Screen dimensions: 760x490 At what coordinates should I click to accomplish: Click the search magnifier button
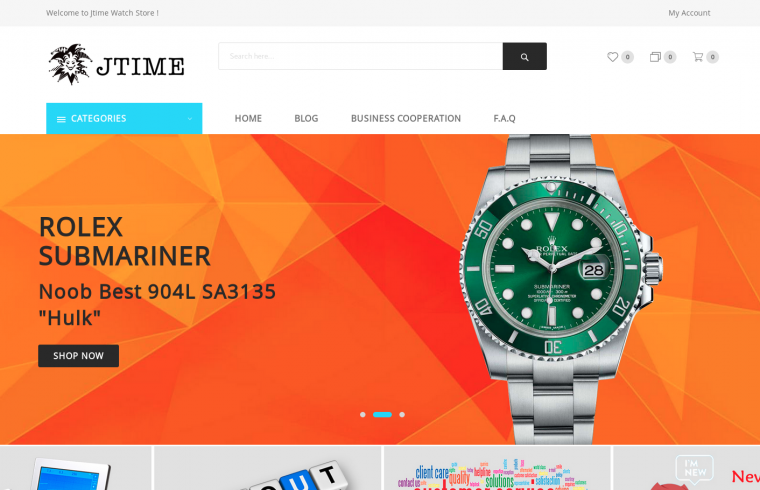(524, 56)
